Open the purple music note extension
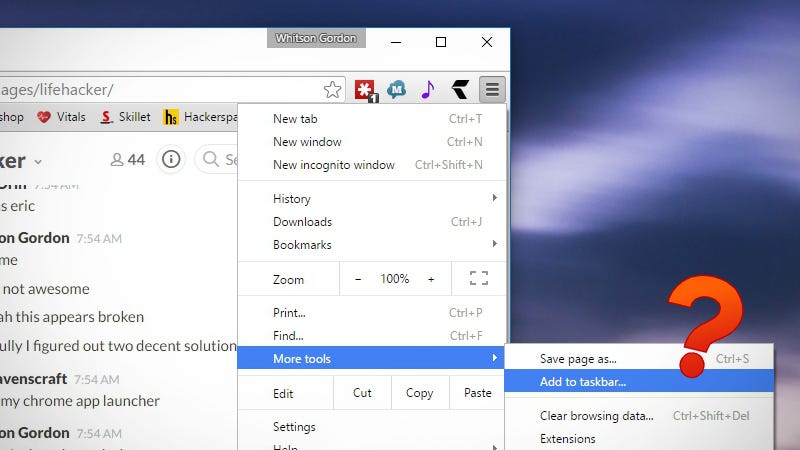The height and width of the screenshot is (450, 800). click(x=428, y=90)
